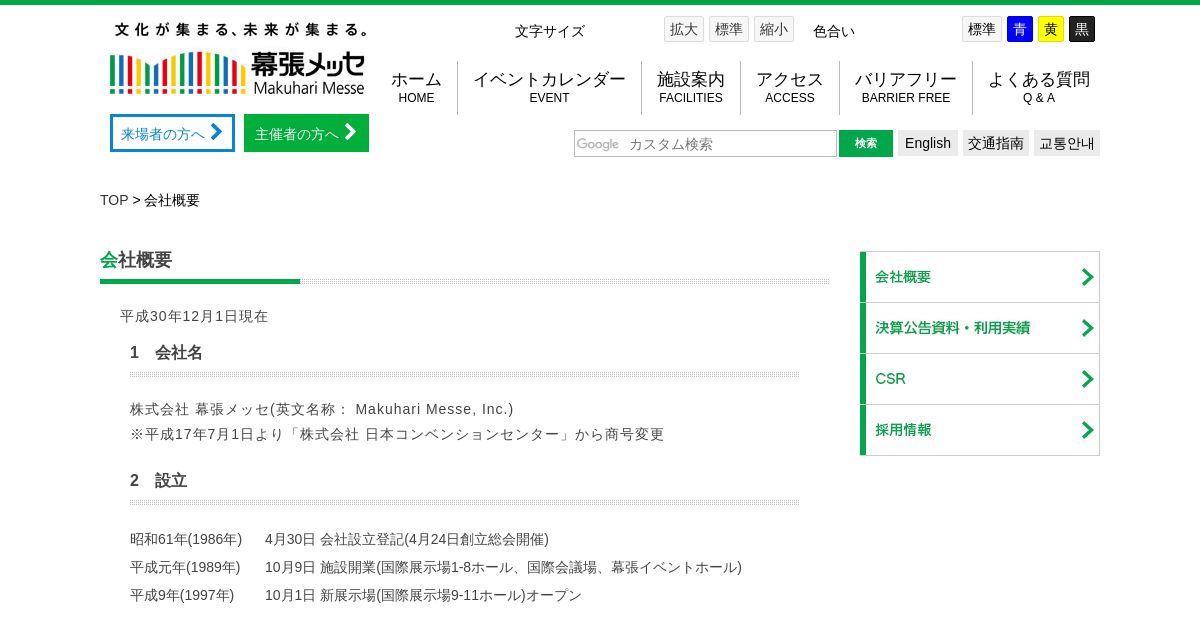Click the 平成9年(1997年) row
Screen dimensions: 1200x630
[x=356, y=595]
